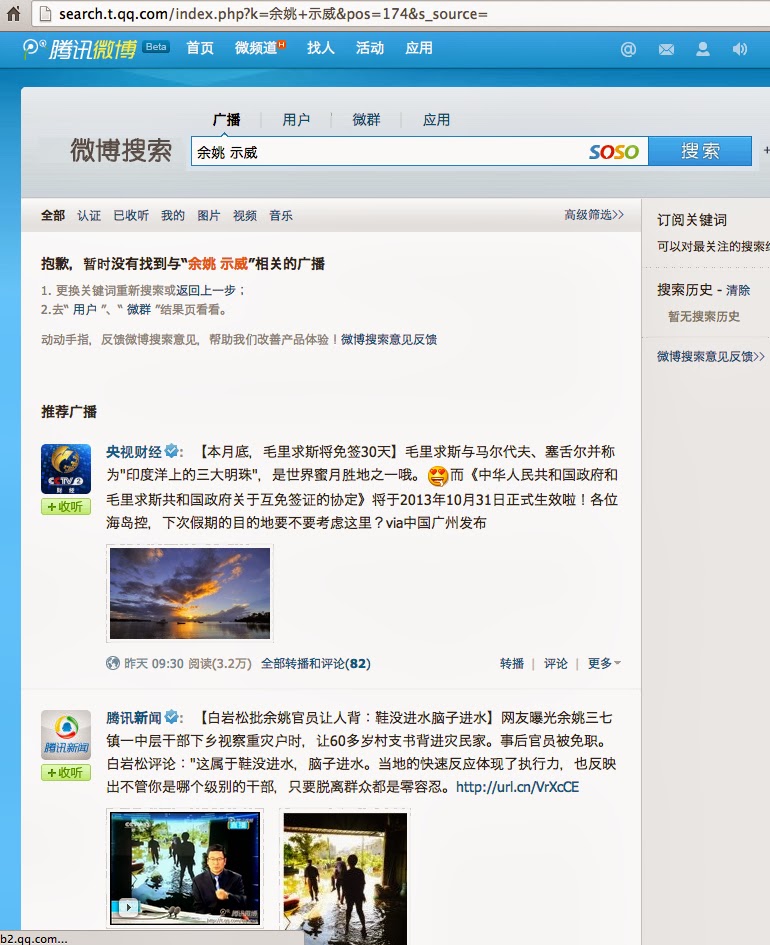The width and height of the screenshot is (770, 945).
Task: Click the Beta label beside logo
Action: pos(156,47)
